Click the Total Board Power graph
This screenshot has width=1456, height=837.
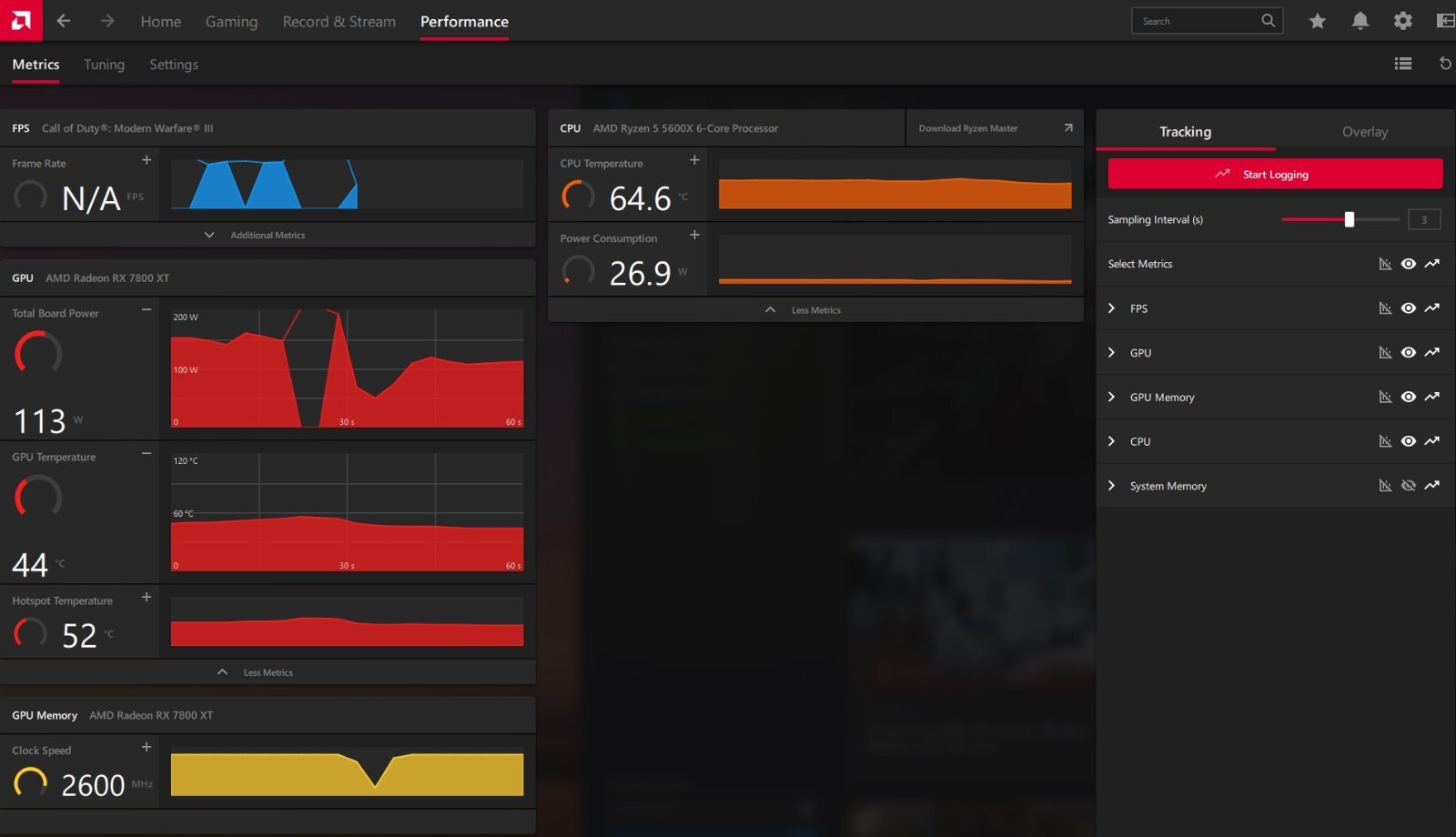point(347,368)
